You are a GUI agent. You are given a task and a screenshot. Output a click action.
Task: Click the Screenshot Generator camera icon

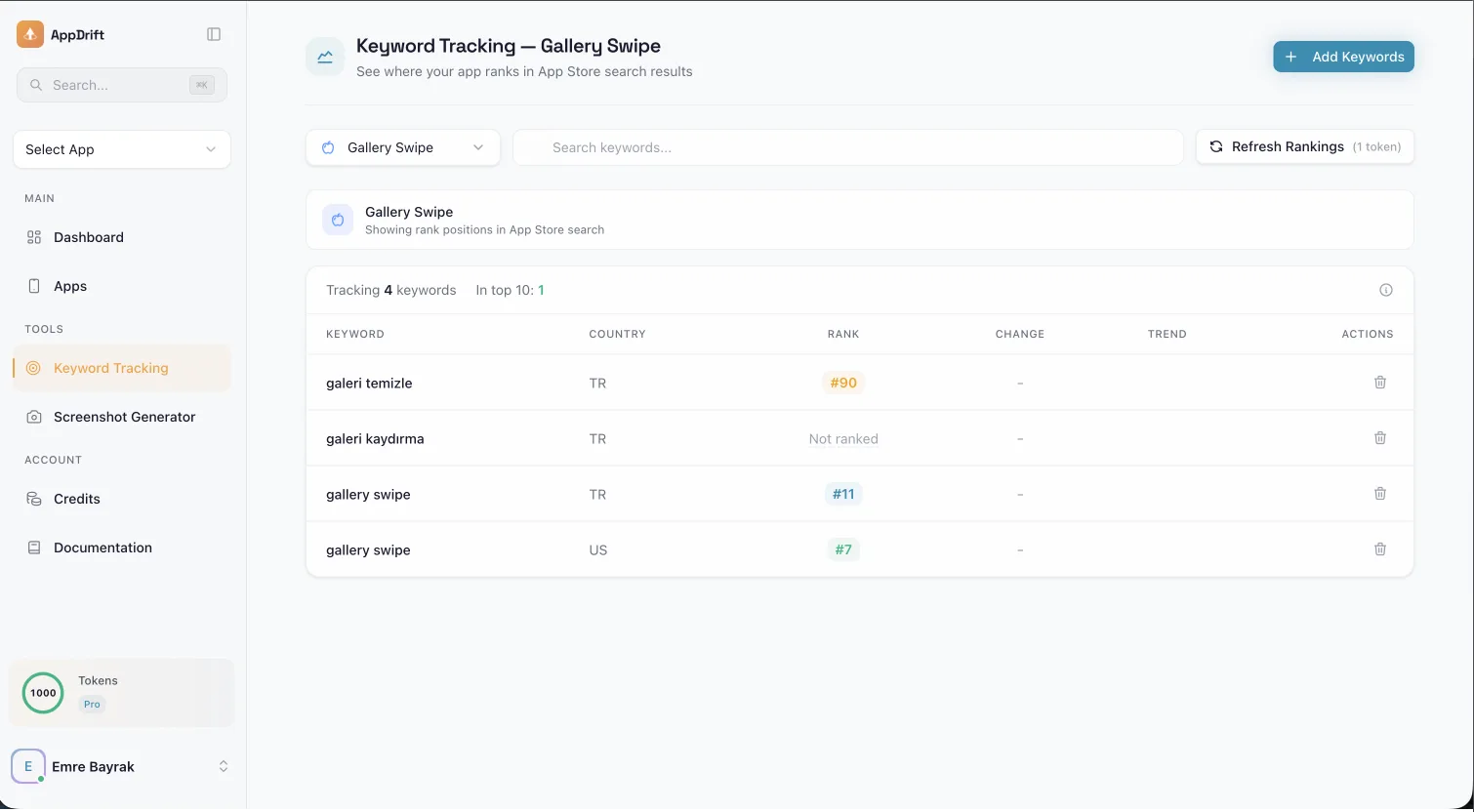pyautogui.click(x=34, y=417)
